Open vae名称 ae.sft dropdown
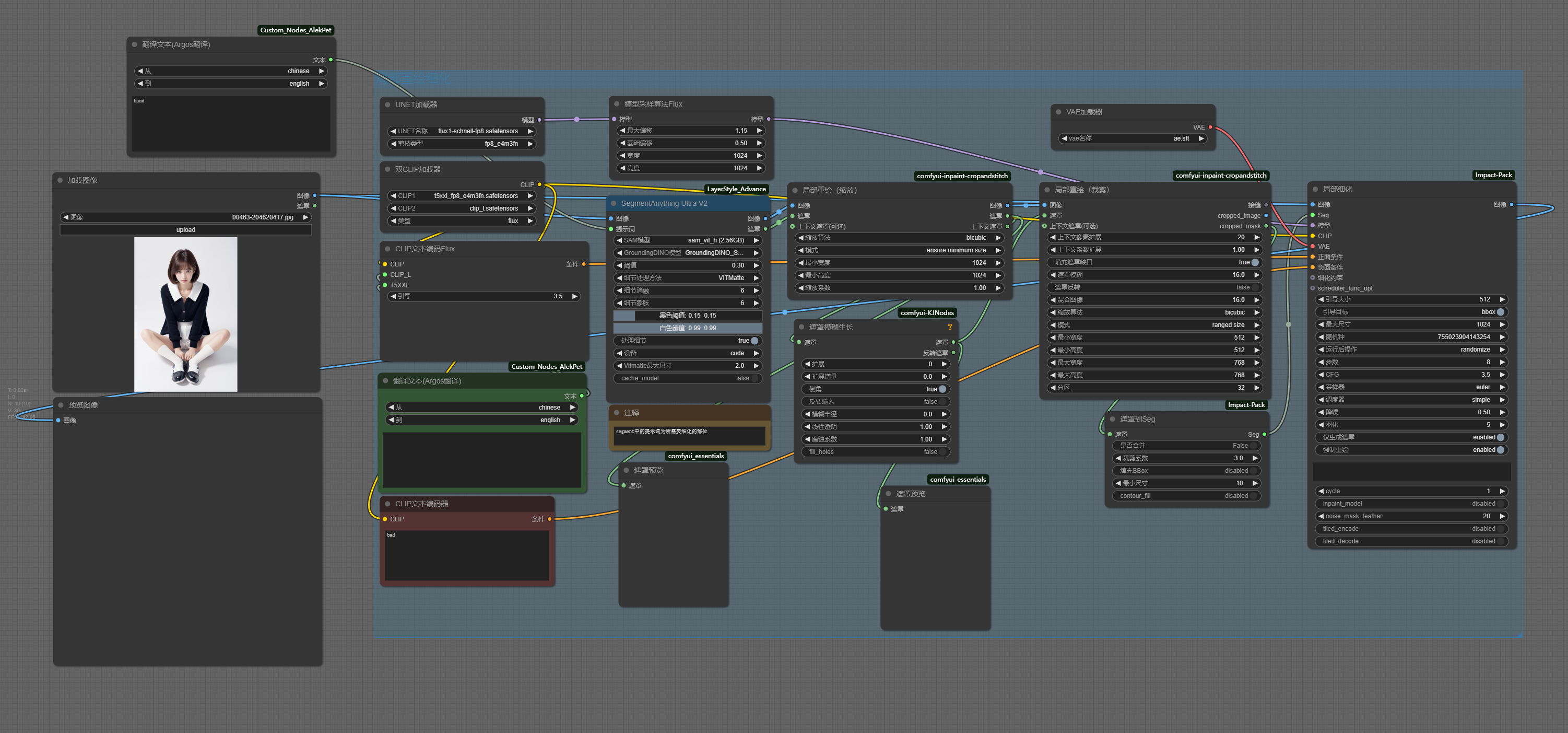This screenshot has height=733, width=1568. point(1133,139)
